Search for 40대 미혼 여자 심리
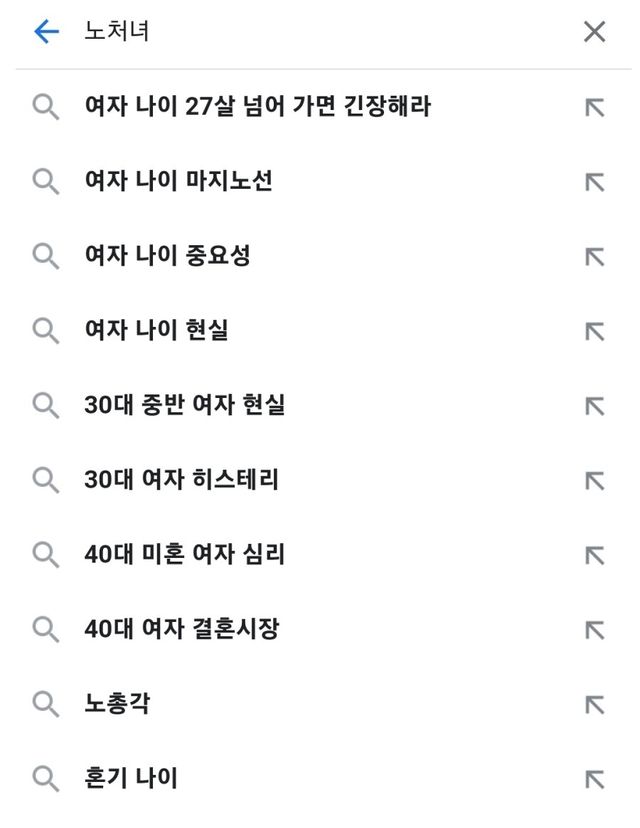The width and height of the screenshot is (640, 828). [x=185, y=554]
